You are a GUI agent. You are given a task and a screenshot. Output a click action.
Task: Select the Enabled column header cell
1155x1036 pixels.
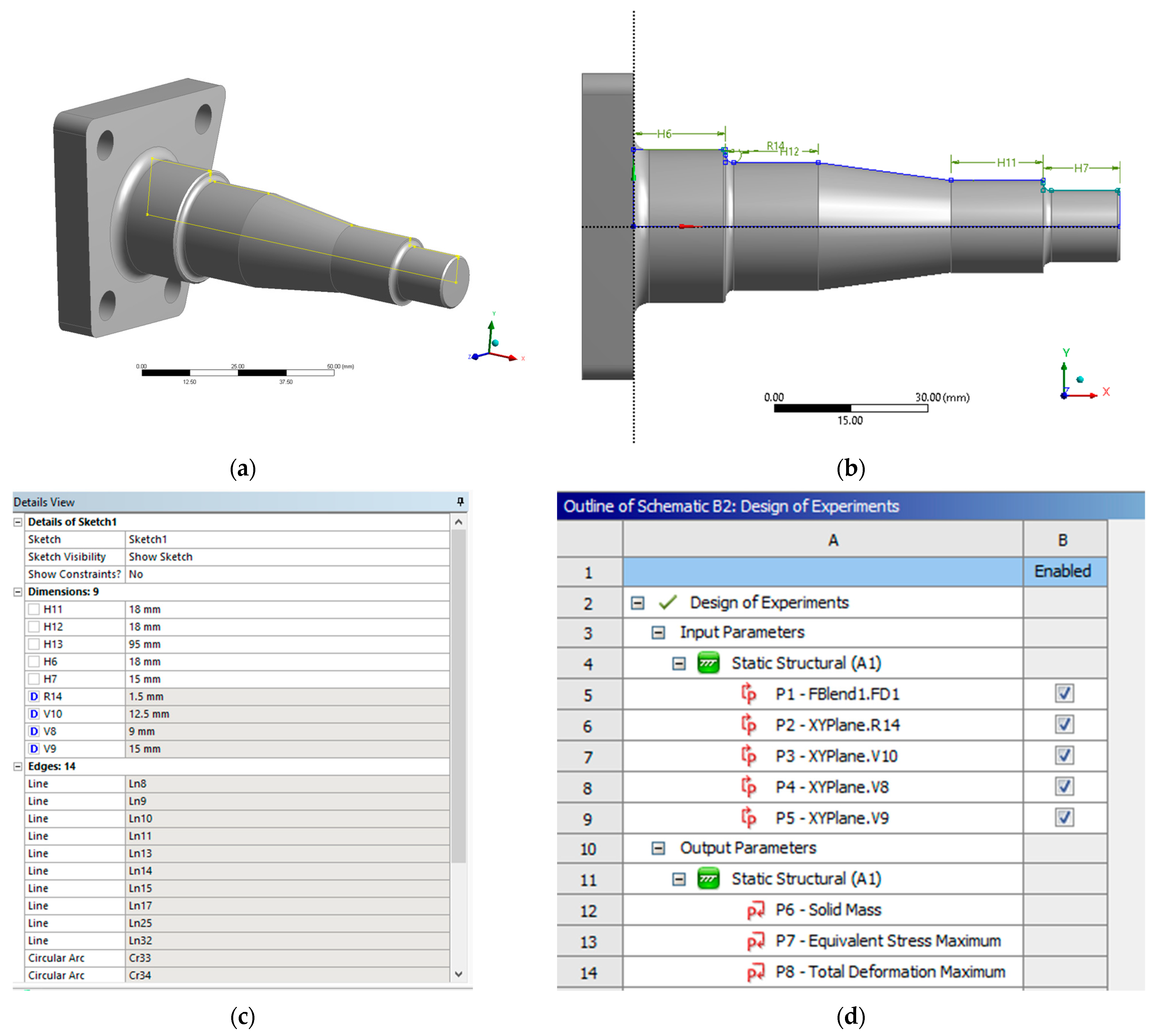pyautogui.click(x=1062, y=571)
